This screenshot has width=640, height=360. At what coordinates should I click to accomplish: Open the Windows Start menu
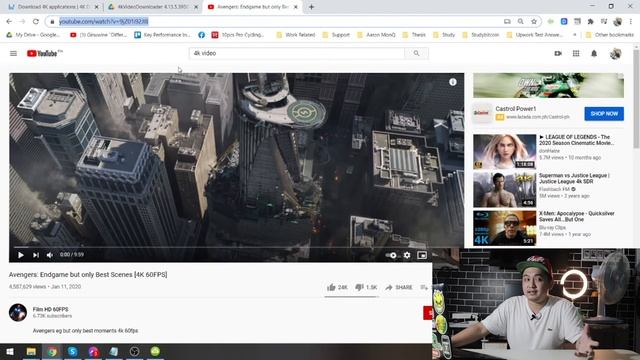pos(10,351)
